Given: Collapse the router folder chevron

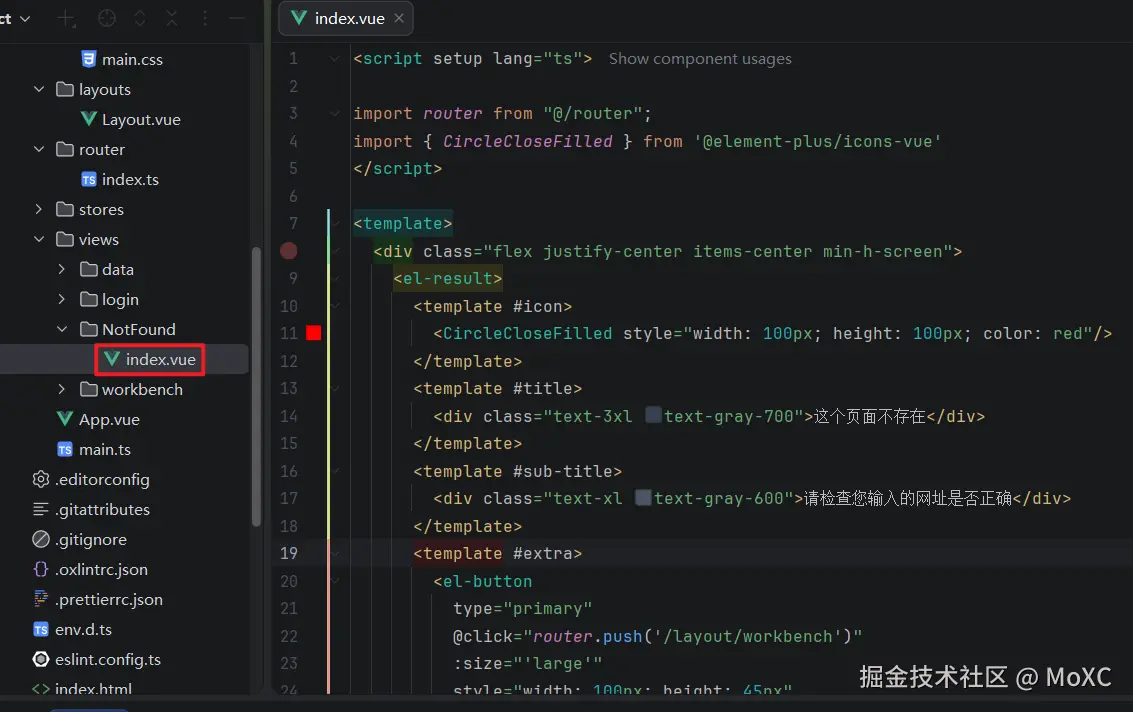Looking at the screenshot, I should click(x=39, y=149).
